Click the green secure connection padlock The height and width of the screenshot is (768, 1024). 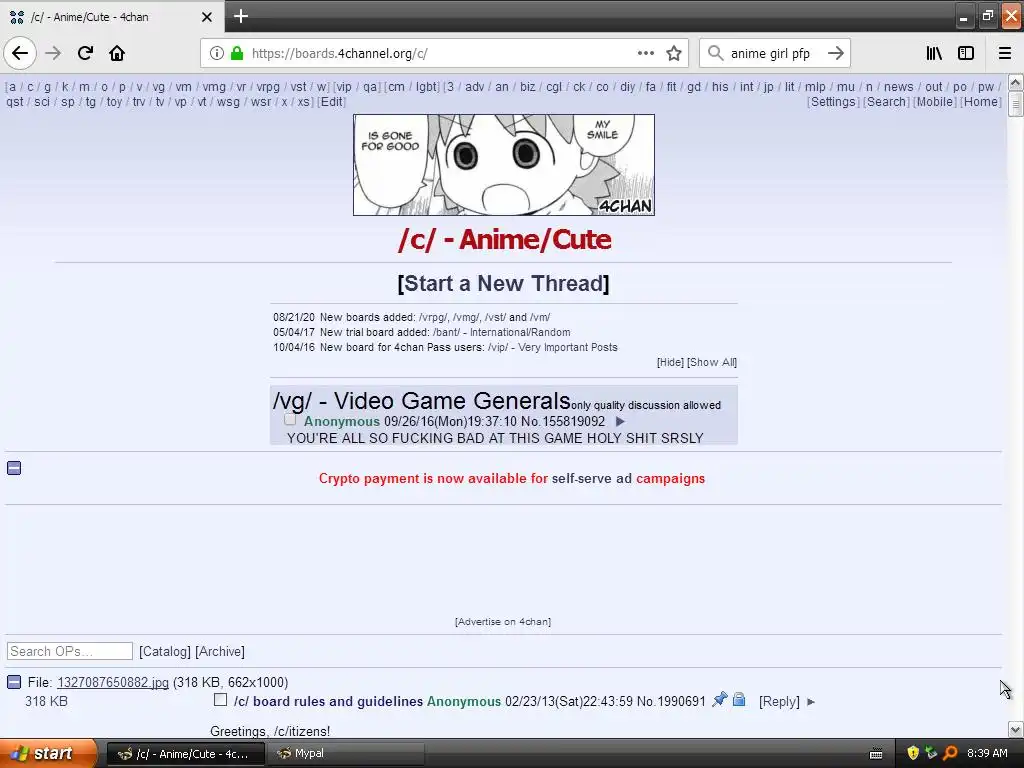click(237, 53)
